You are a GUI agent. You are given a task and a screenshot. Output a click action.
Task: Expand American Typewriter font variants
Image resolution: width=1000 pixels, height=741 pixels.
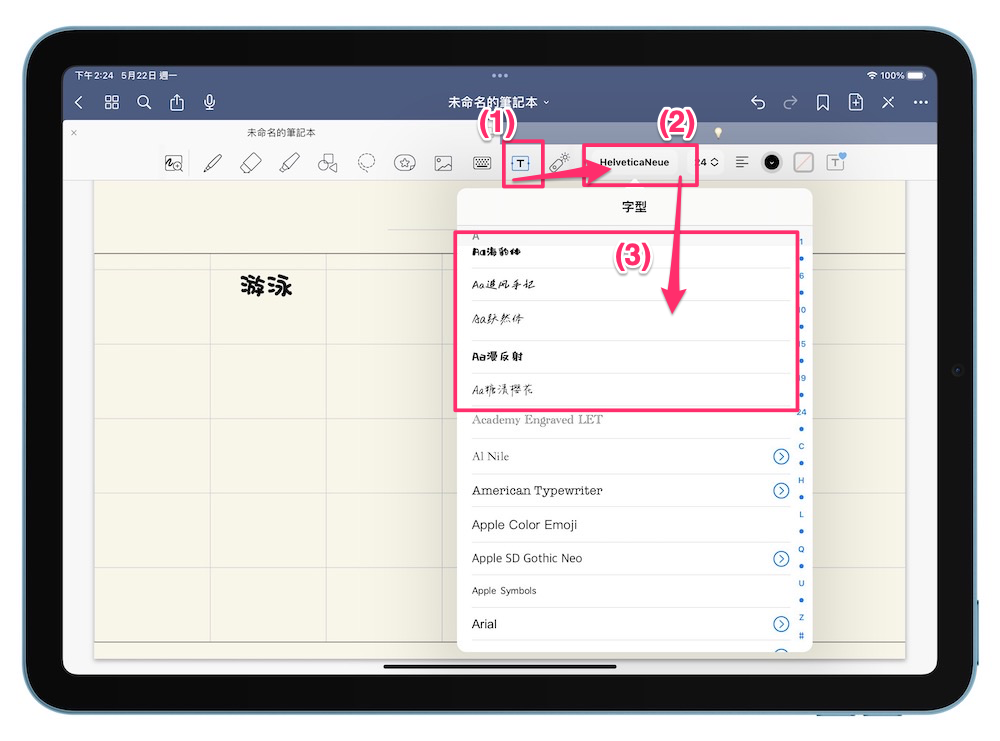pyautogui.click(x=781, y=491)
